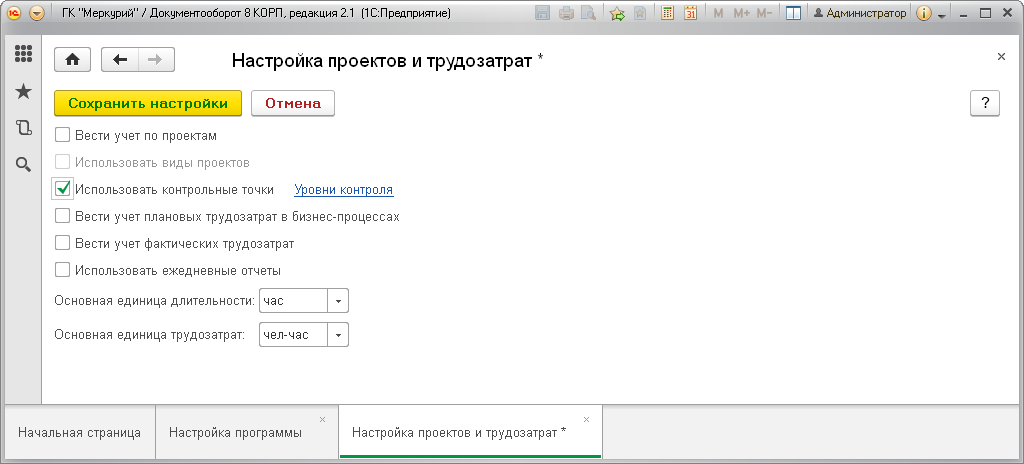The height and width of the screenshot is (464, 1024).
Task: Go to the Home page button
Action: 72,59
